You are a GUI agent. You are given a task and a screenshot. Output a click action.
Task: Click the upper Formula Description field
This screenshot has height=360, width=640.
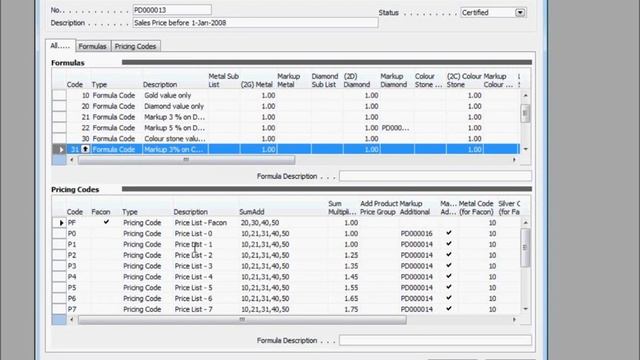click(435, 176)
